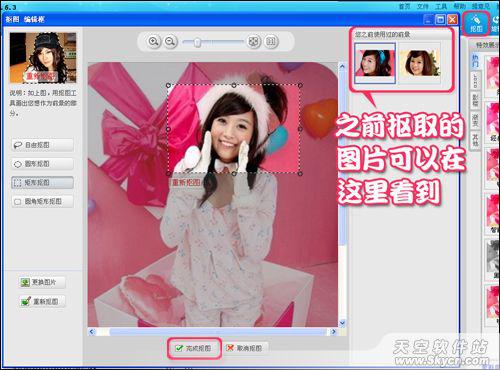
Task: Open the 工具 menu
Action: click(x=441, y=6)
